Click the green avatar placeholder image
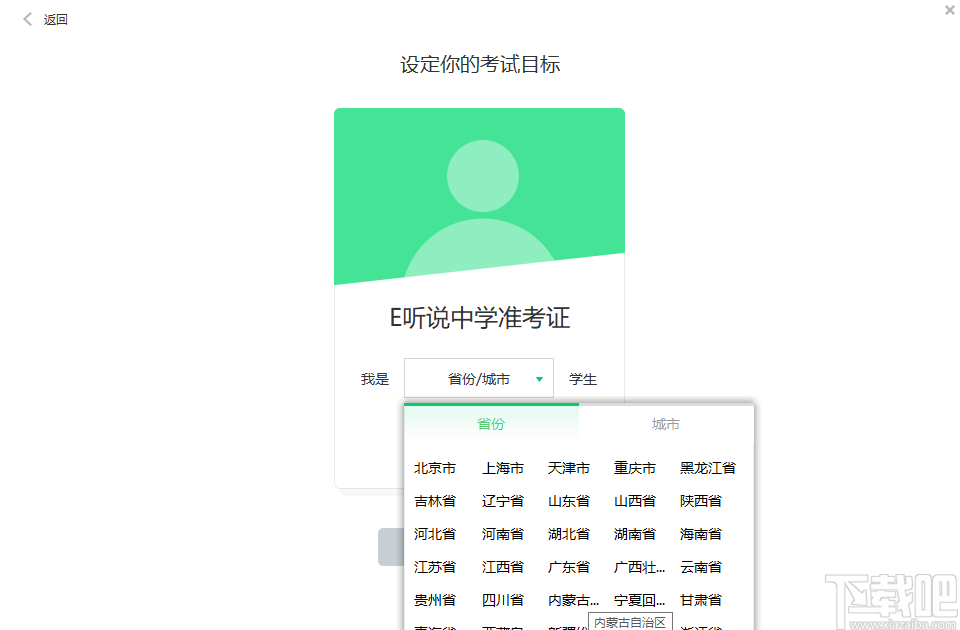This screenshot has height=630, width=960. click(479, 197)
